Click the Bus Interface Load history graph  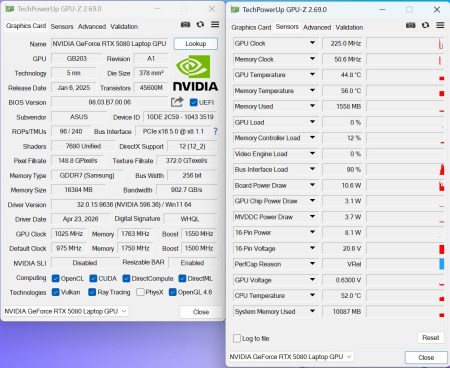[x=405, y=169]
